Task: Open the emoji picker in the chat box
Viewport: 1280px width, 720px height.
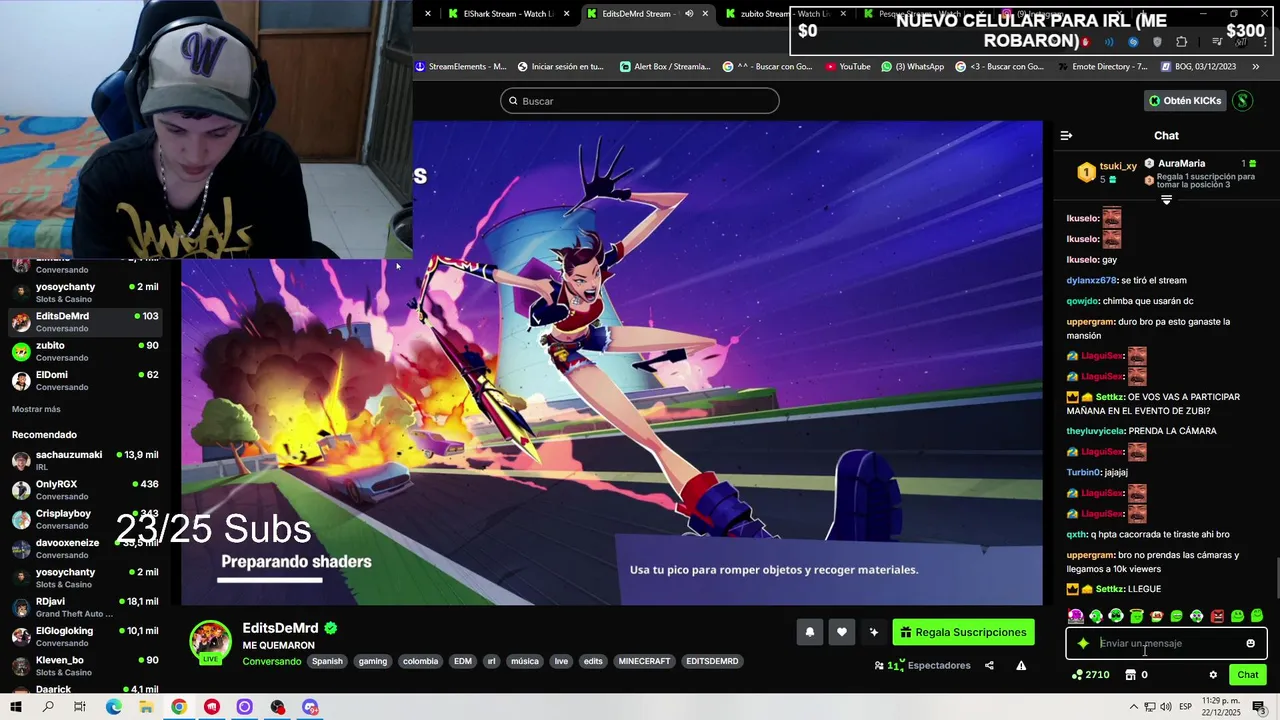Action: tap(1250, 643)
